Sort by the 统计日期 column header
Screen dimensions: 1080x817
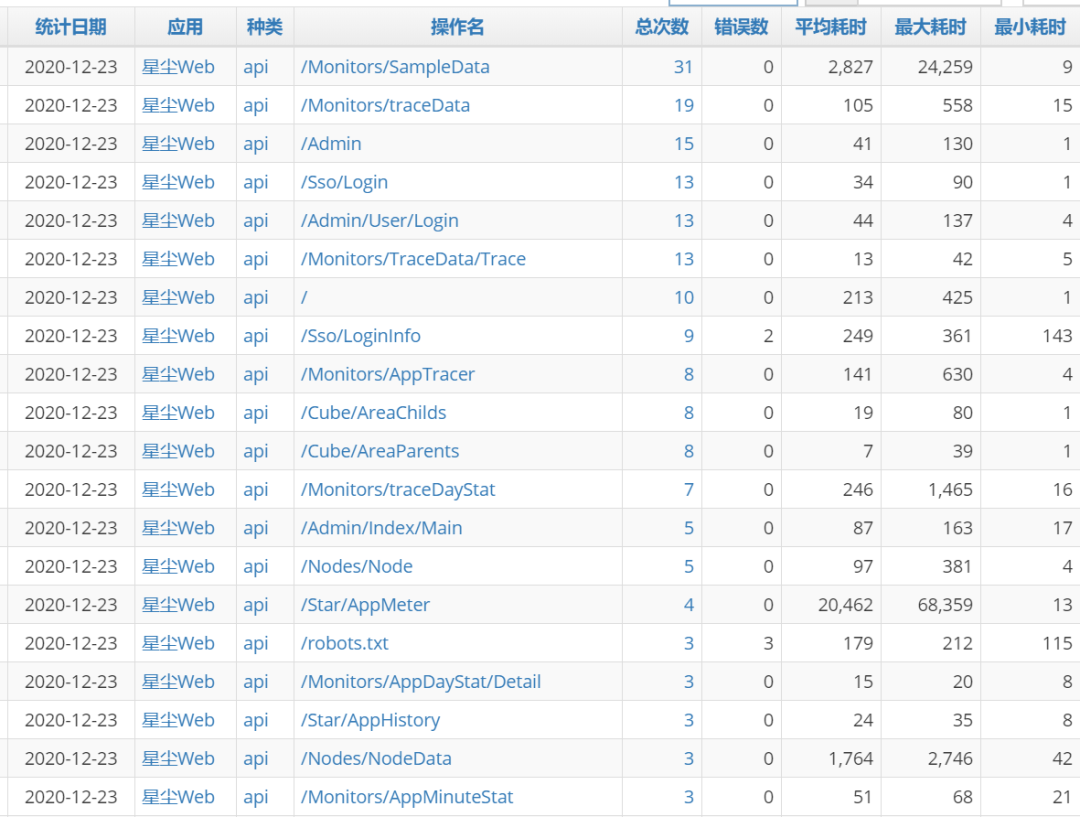click(71, 27)
